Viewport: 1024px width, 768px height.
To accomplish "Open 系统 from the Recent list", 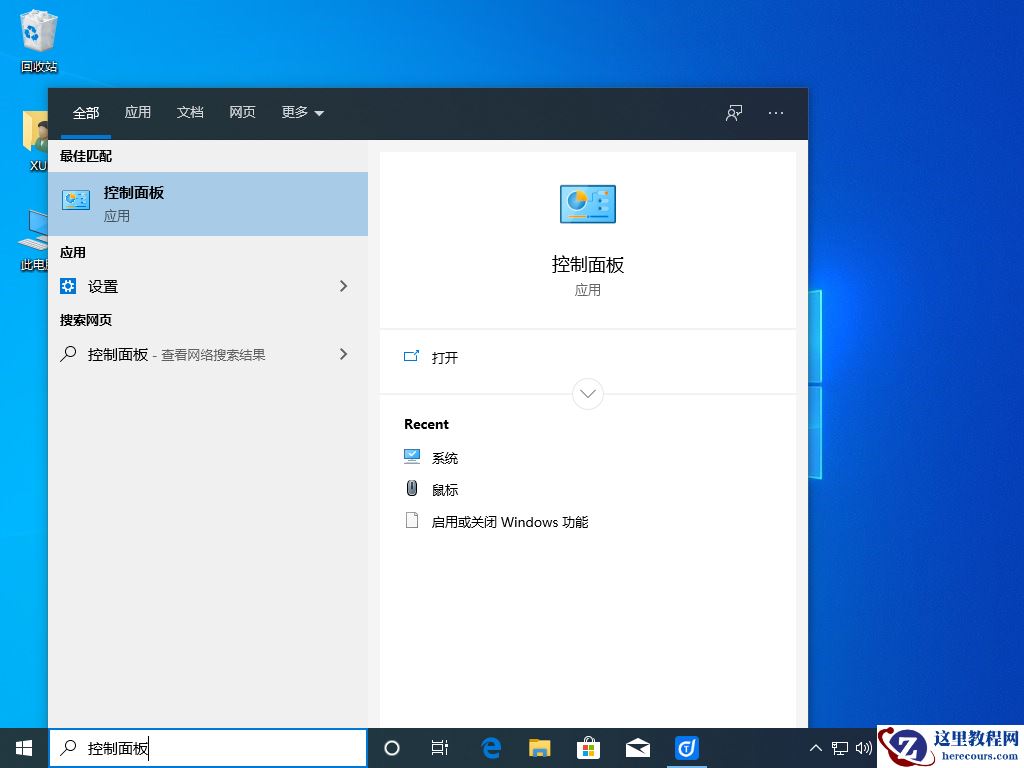I will (444, 457).
